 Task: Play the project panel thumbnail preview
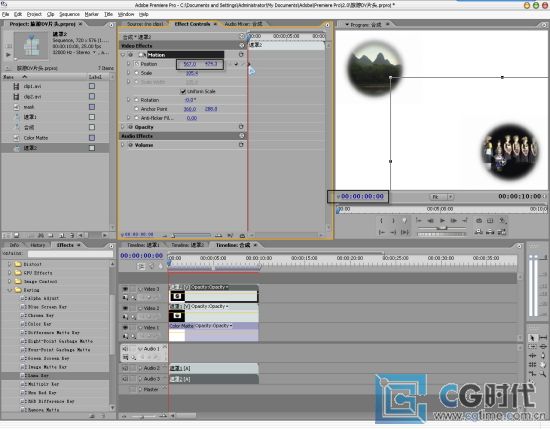tap(8, 55)
